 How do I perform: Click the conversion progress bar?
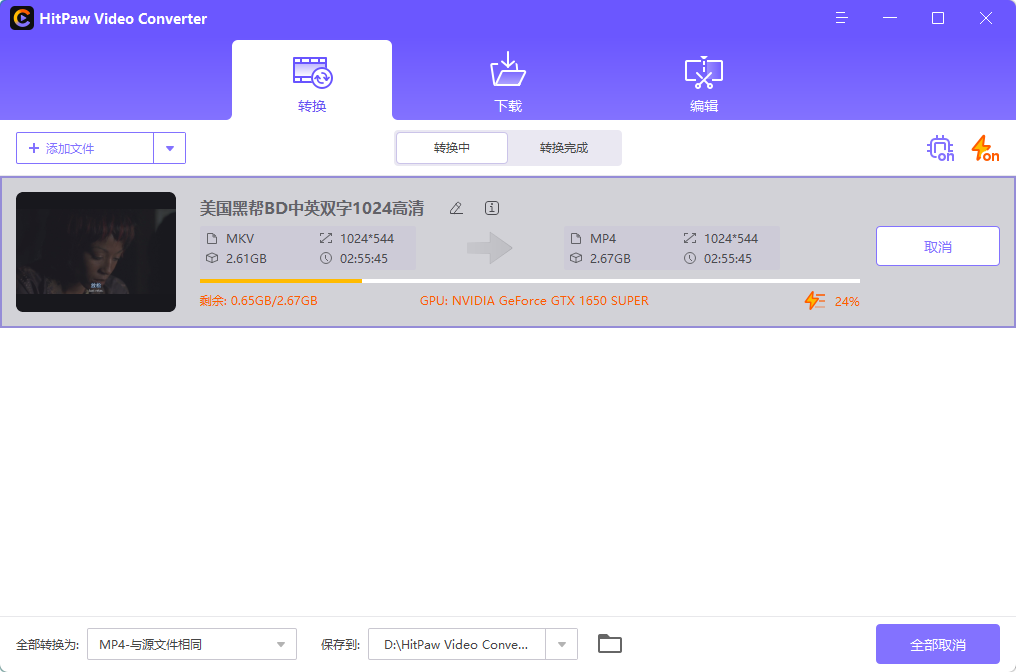click(x=530, y=281)
